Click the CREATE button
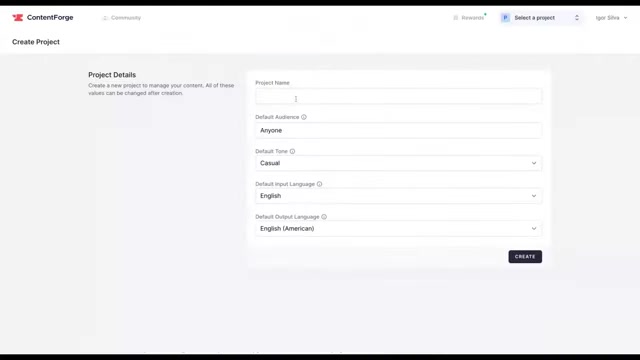 [x=525, y=257]
